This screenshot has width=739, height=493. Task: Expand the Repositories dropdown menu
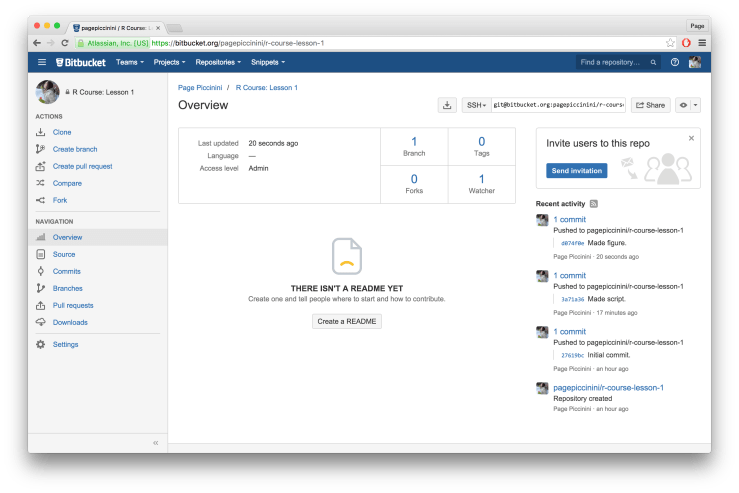click(219, 62)
